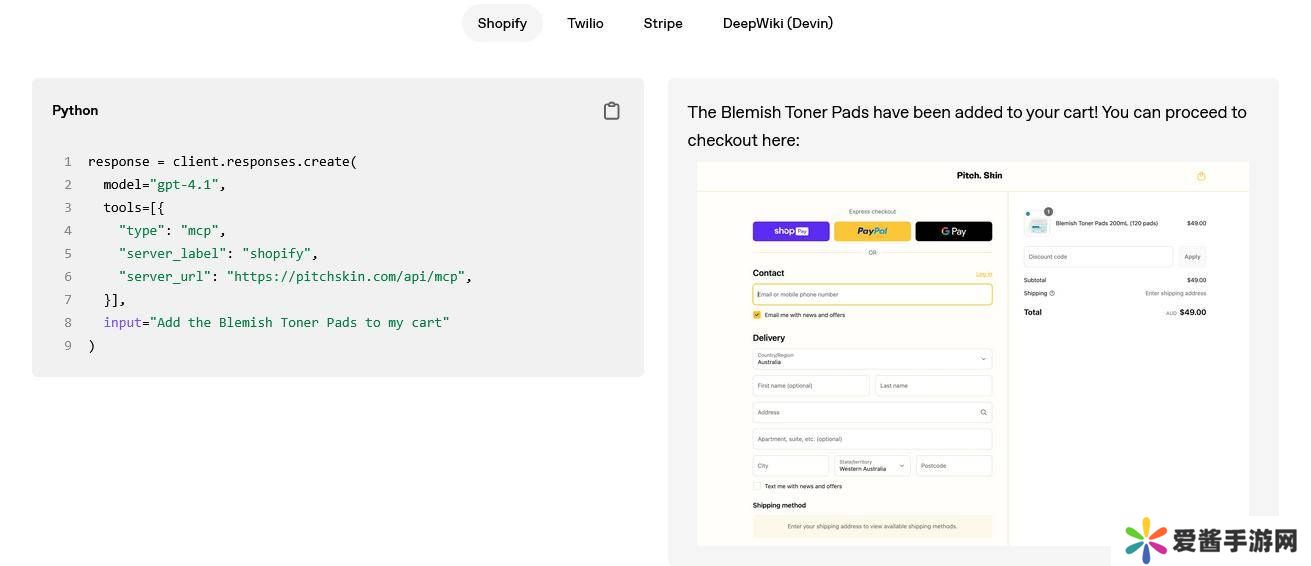The width and height of the screenshot is (1311, 566).
Task: Check 'Text me with news and offers'
Action: (x=757, y=486)
